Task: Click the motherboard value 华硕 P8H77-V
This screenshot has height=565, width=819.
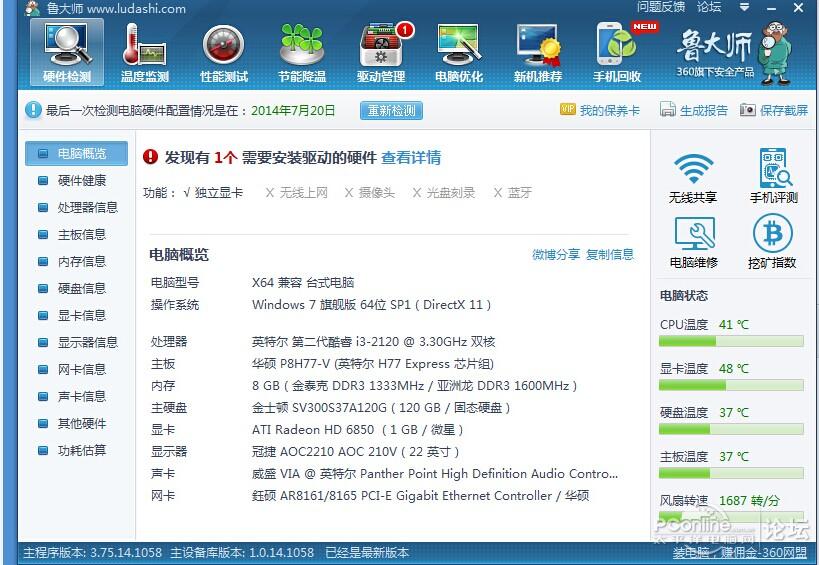Action: 373,364
